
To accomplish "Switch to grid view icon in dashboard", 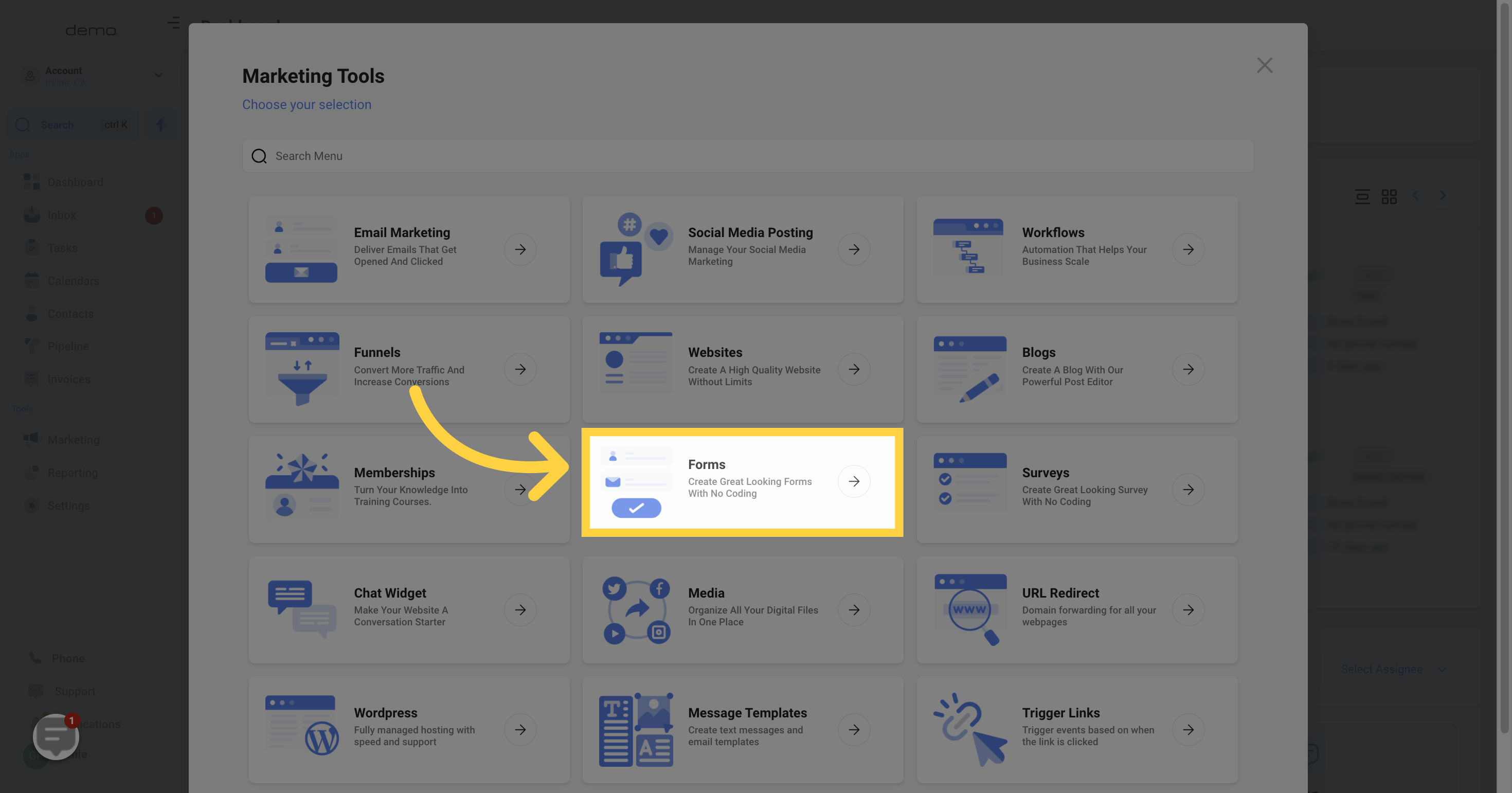I will pyautogui.click(x=1389, y=196).
